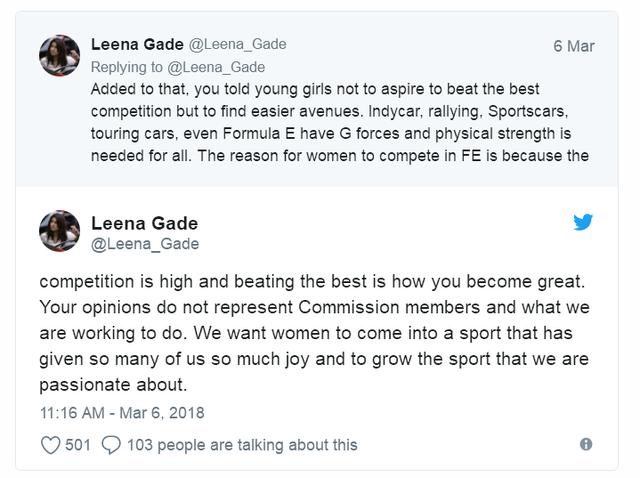Follow the @Leena_Gade mention after "Replying to"
This screenshot has height=478, width=640.
[220, 67]
